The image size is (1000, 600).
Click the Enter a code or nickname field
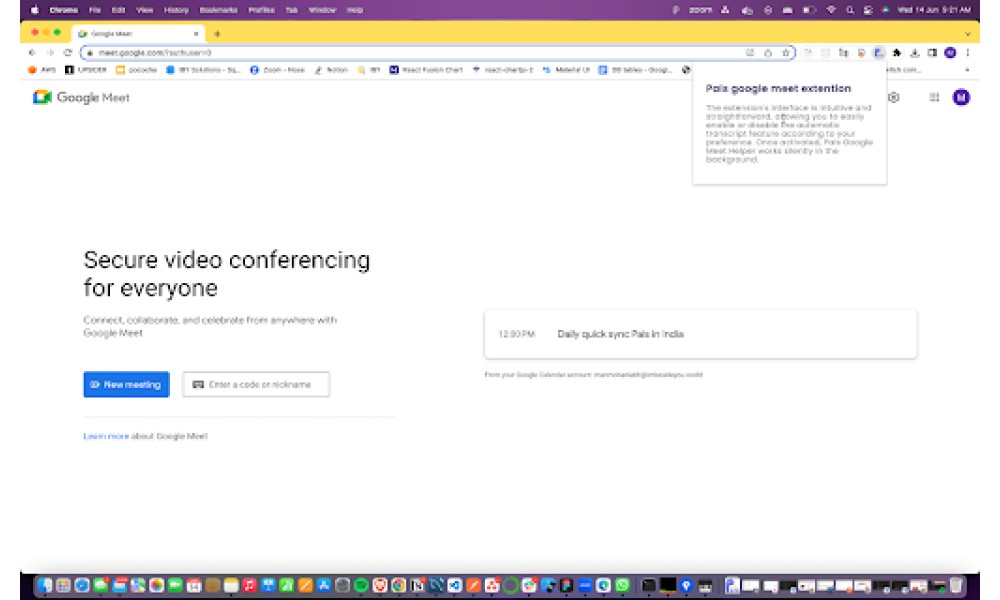point(256,384)
